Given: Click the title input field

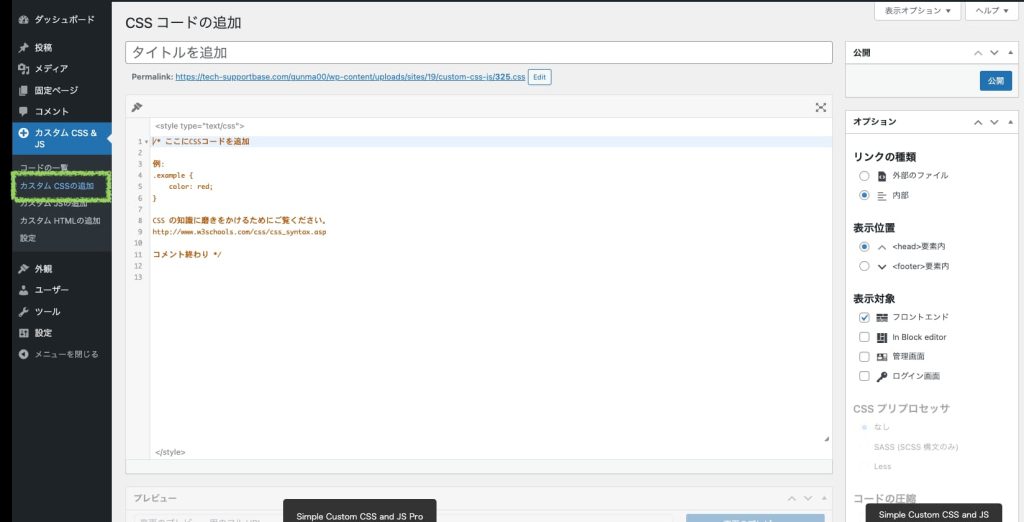Looking at the screenshot, I should (x=478, y=52).
